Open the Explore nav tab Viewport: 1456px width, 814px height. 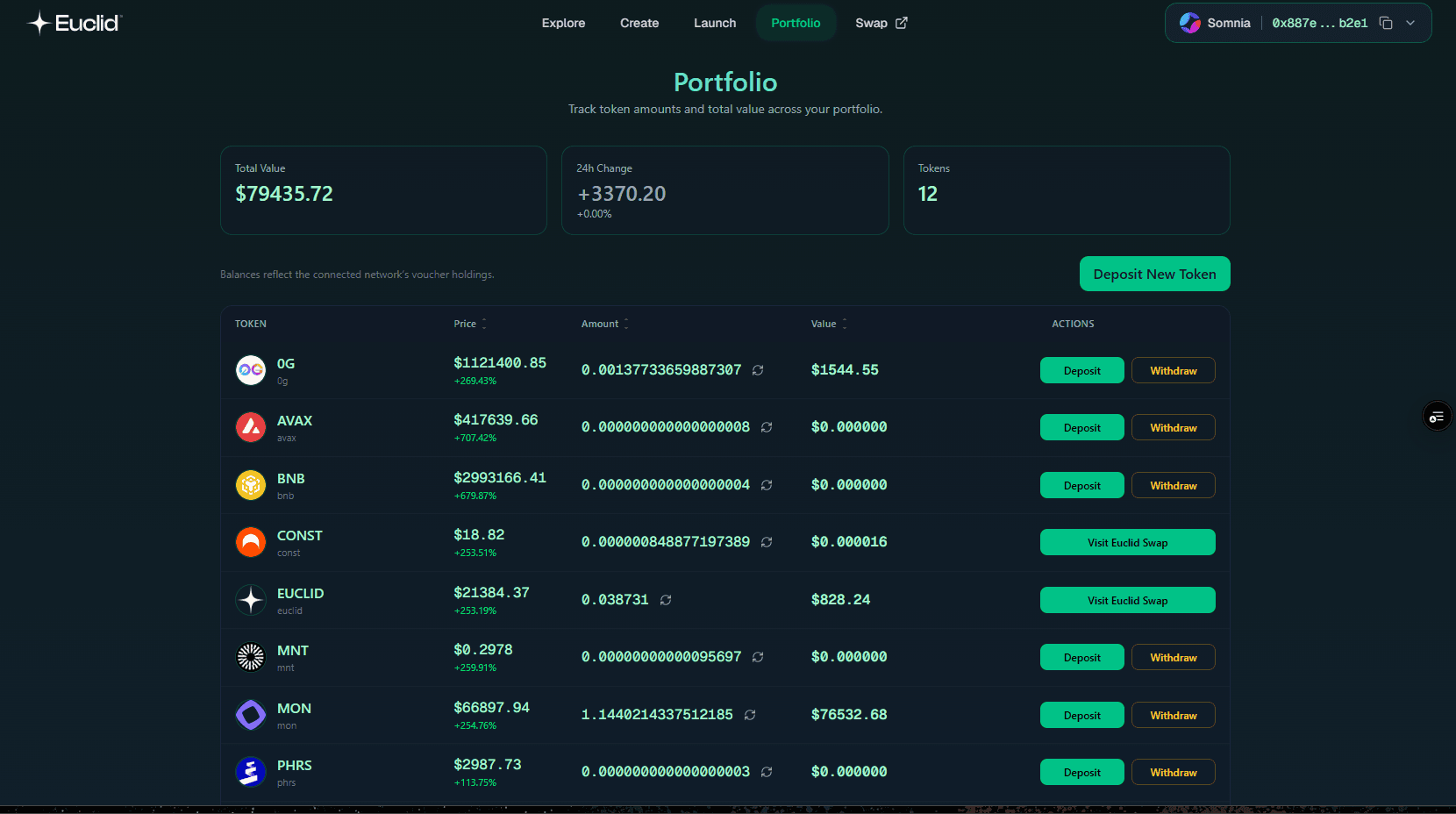tap(563, 23)
